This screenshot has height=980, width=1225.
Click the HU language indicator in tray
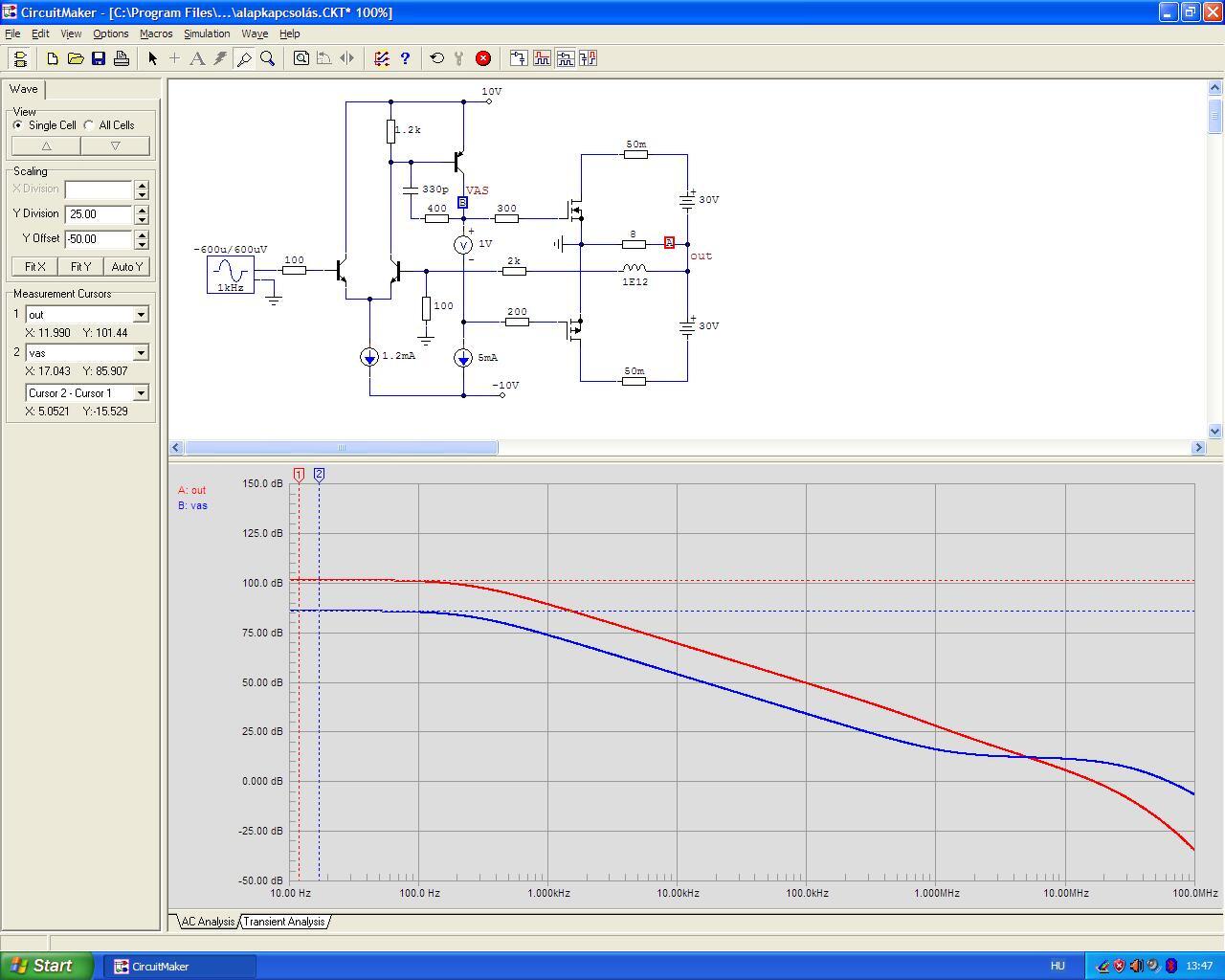pos(1058,967)
